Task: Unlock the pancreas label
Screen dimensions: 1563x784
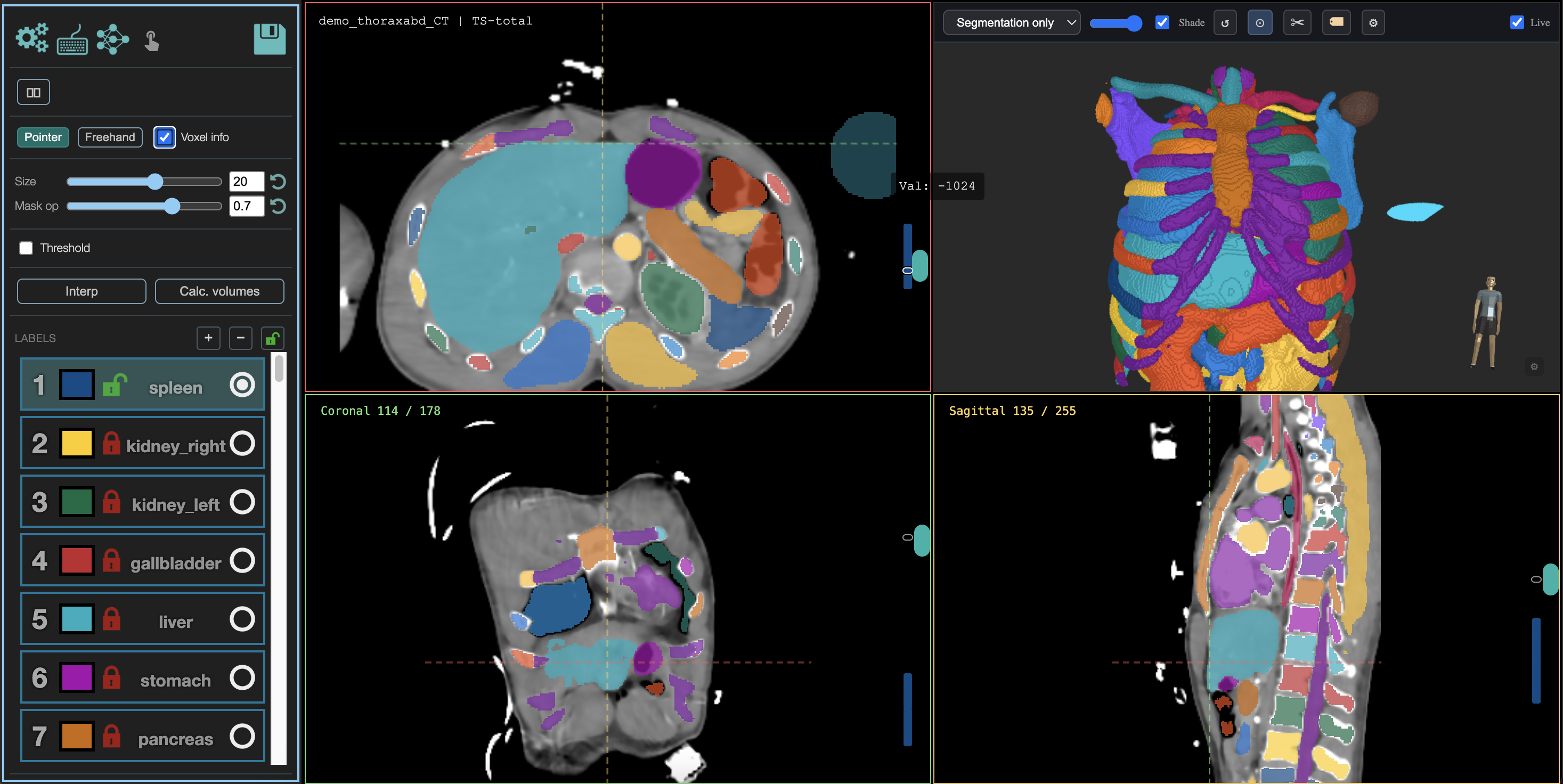Action: click(x=111, y=736)
